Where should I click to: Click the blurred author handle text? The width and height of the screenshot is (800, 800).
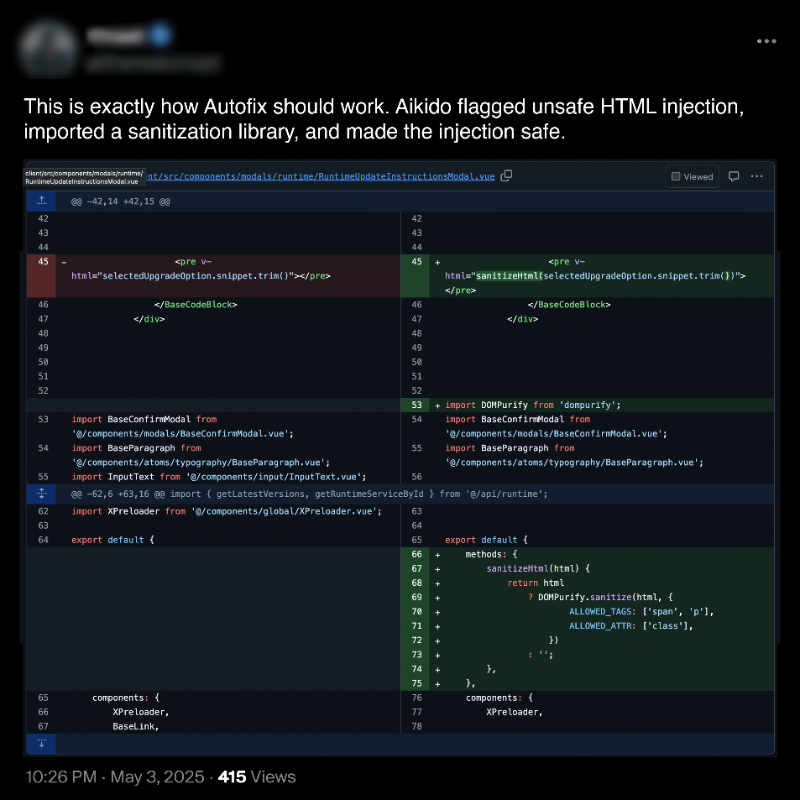coord(152,63)
